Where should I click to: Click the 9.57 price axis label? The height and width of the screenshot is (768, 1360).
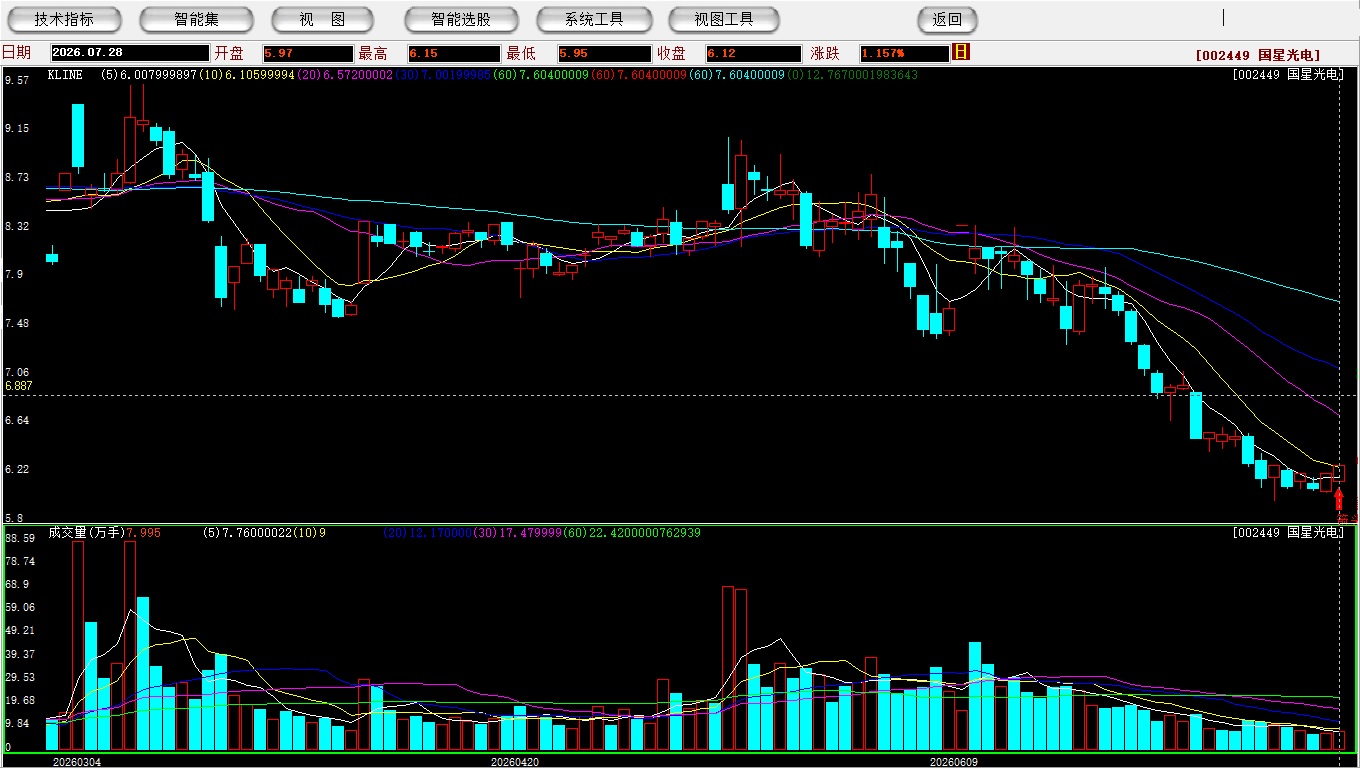click(x=16, y=80)
